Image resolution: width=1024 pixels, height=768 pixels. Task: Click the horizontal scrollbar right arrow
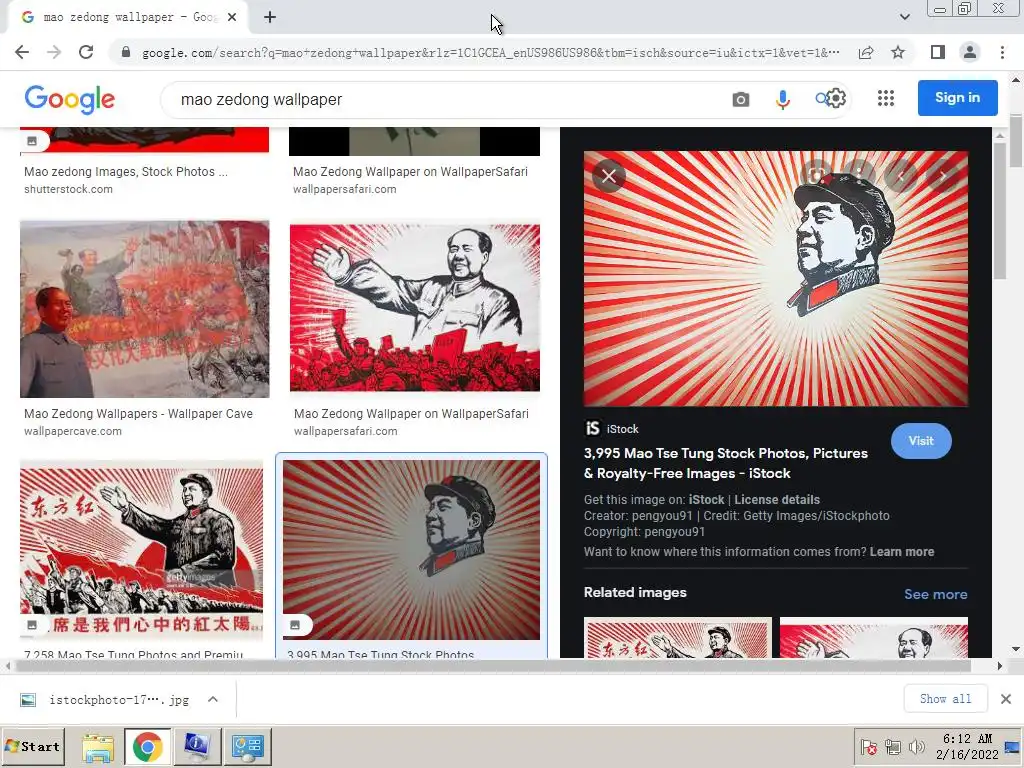coord(999,666)
